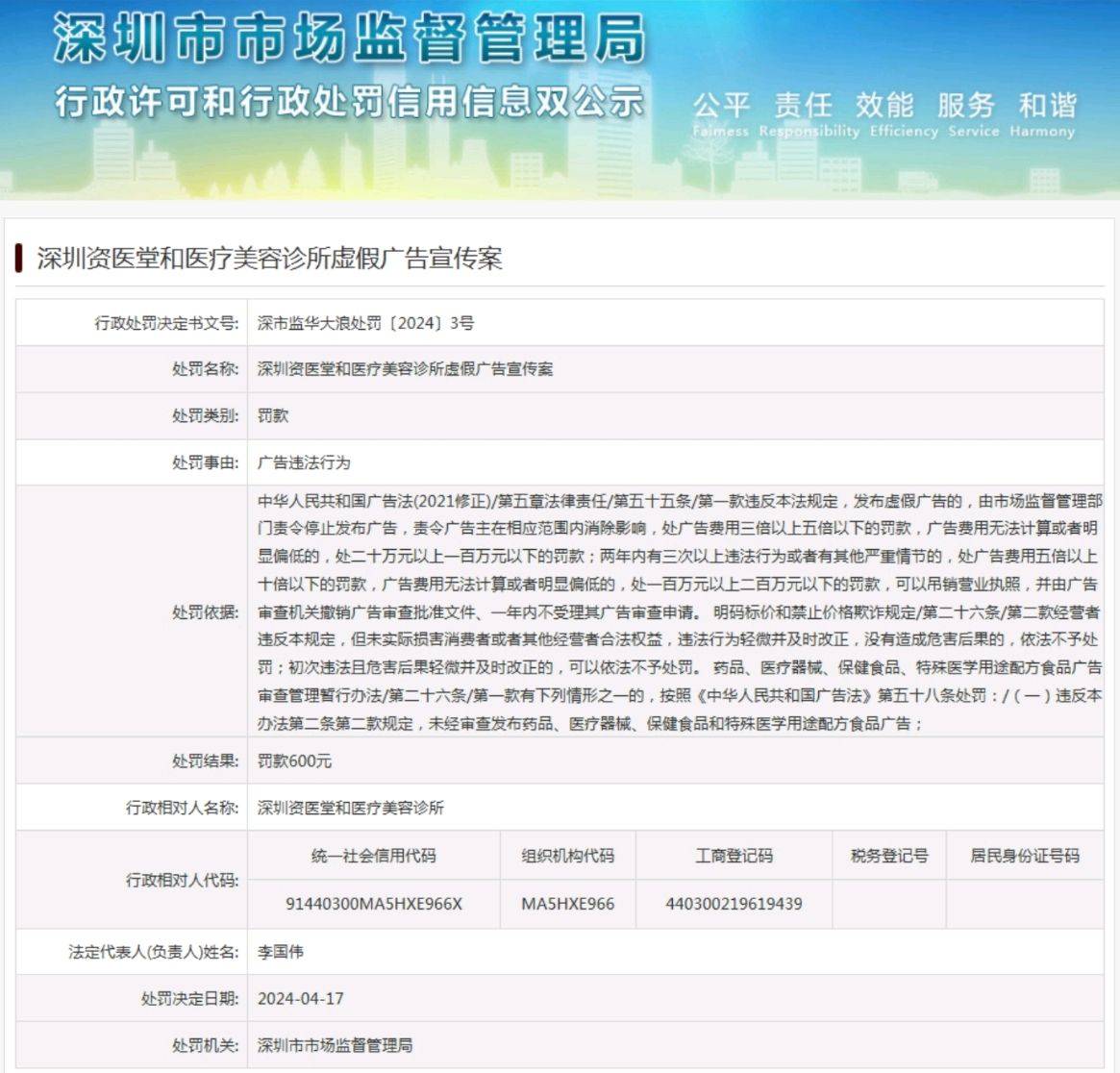The height and width of the screenshot is (1073, 1120).
Task: Click the decision date 2024-04-17
Action: [x=300, y=999]
